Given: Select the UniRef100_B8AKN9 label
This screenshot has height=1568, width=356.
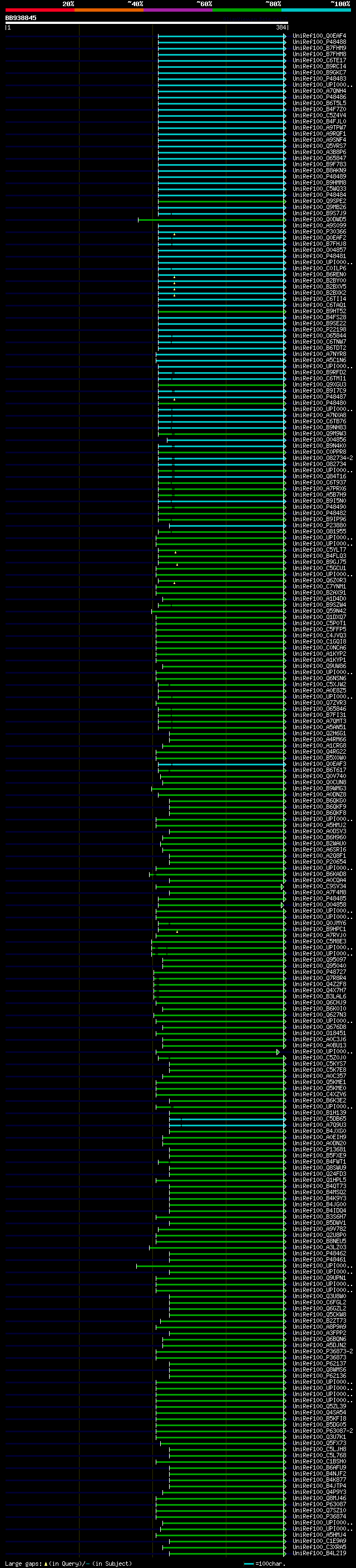Looking at the screenshot, I should click(319, 170).
